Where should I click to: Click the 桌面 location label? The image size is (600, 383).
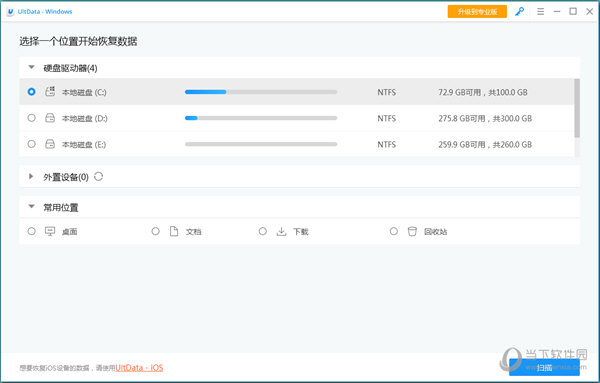pos(70,231)
